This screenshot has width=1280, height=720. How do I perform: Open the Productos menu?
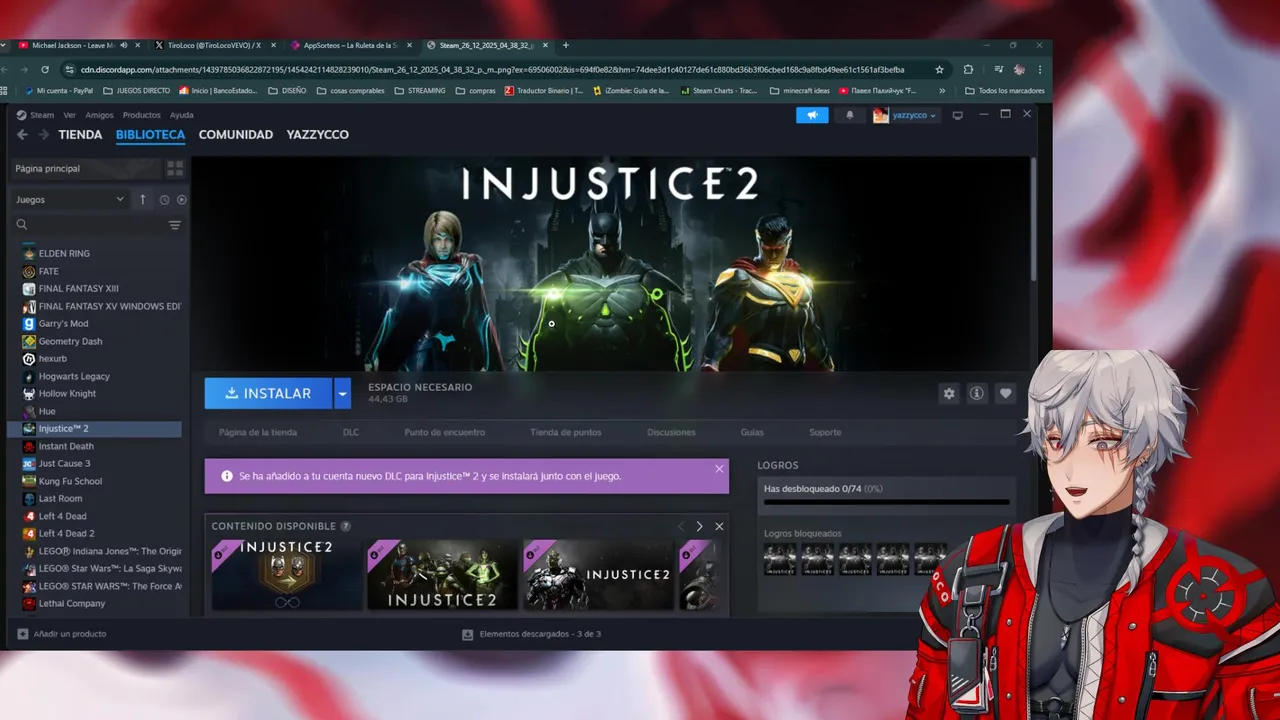coord(142,115)
